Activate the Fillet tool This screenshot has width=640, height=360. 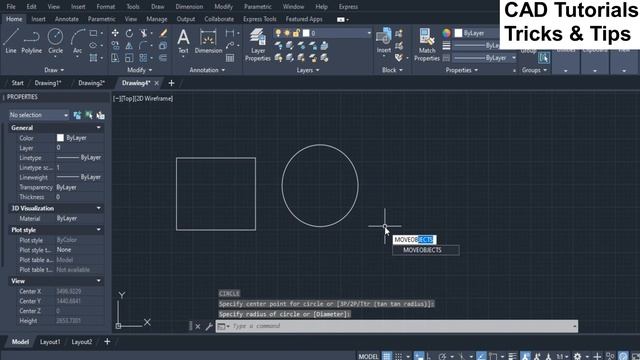[x=143, y=45]
